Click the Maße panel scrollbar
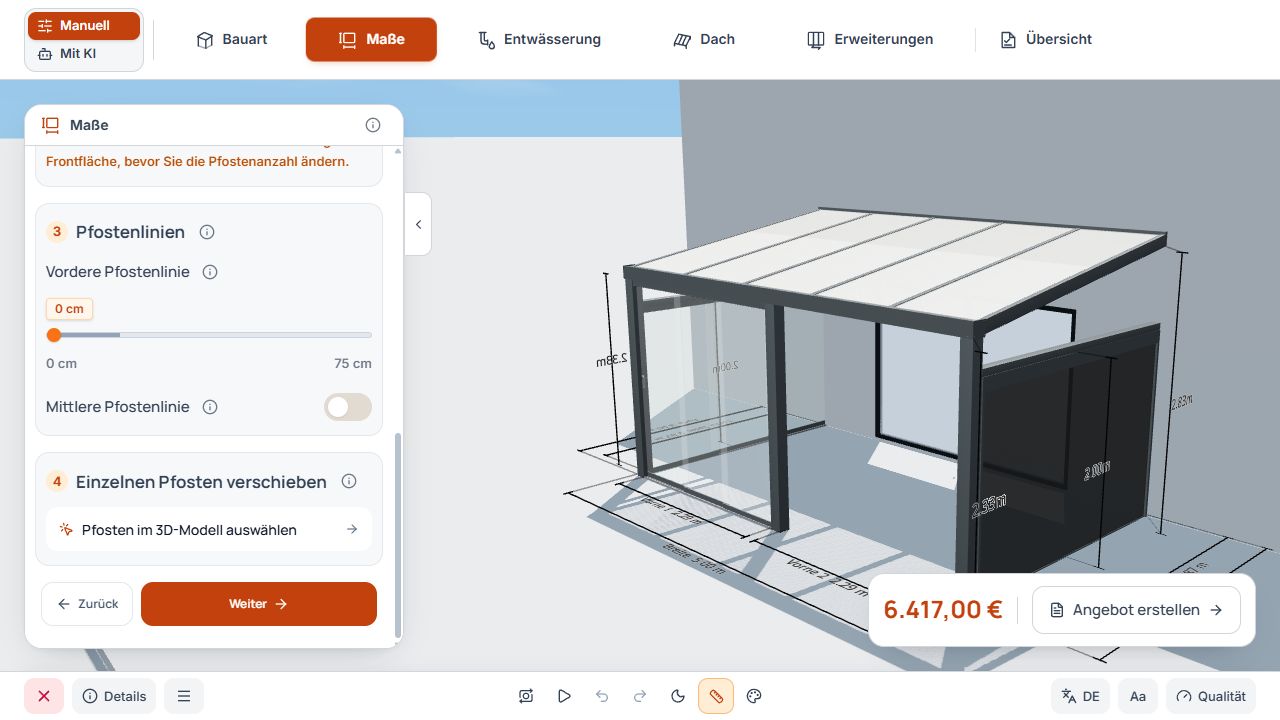This screenshot has height=720, width=1280. 398,535
